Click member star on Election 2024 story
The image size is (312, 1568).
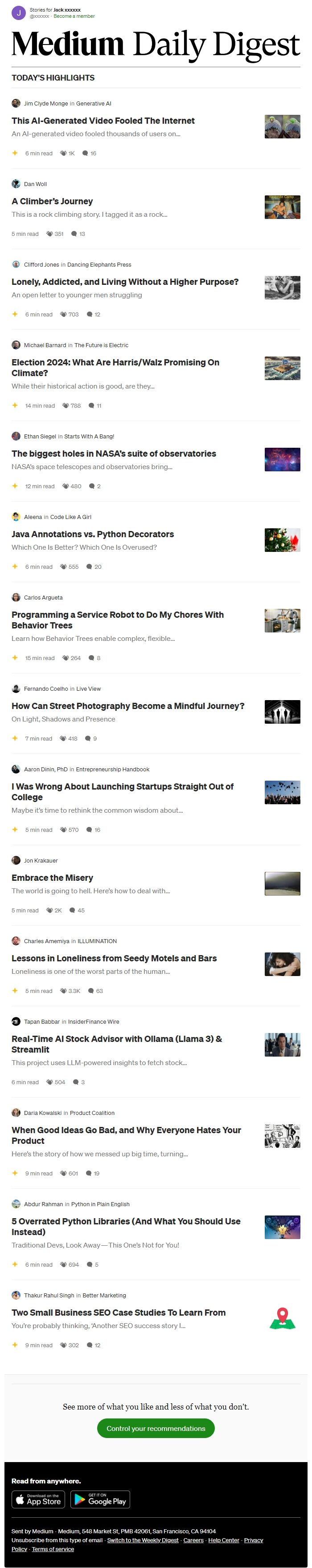(15, 405)
